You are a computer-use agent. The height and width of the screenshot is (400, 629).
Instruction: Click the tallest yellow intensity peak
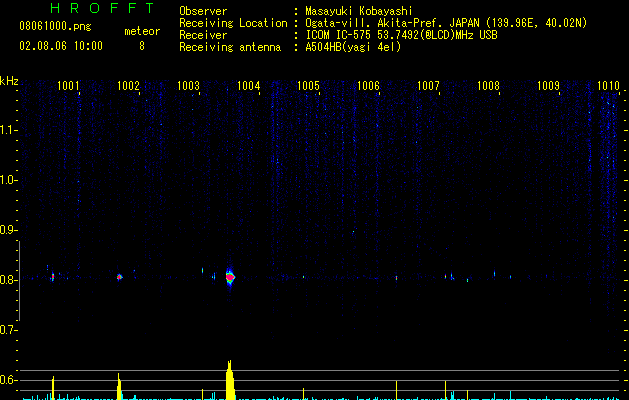click(x=229, y=380)
